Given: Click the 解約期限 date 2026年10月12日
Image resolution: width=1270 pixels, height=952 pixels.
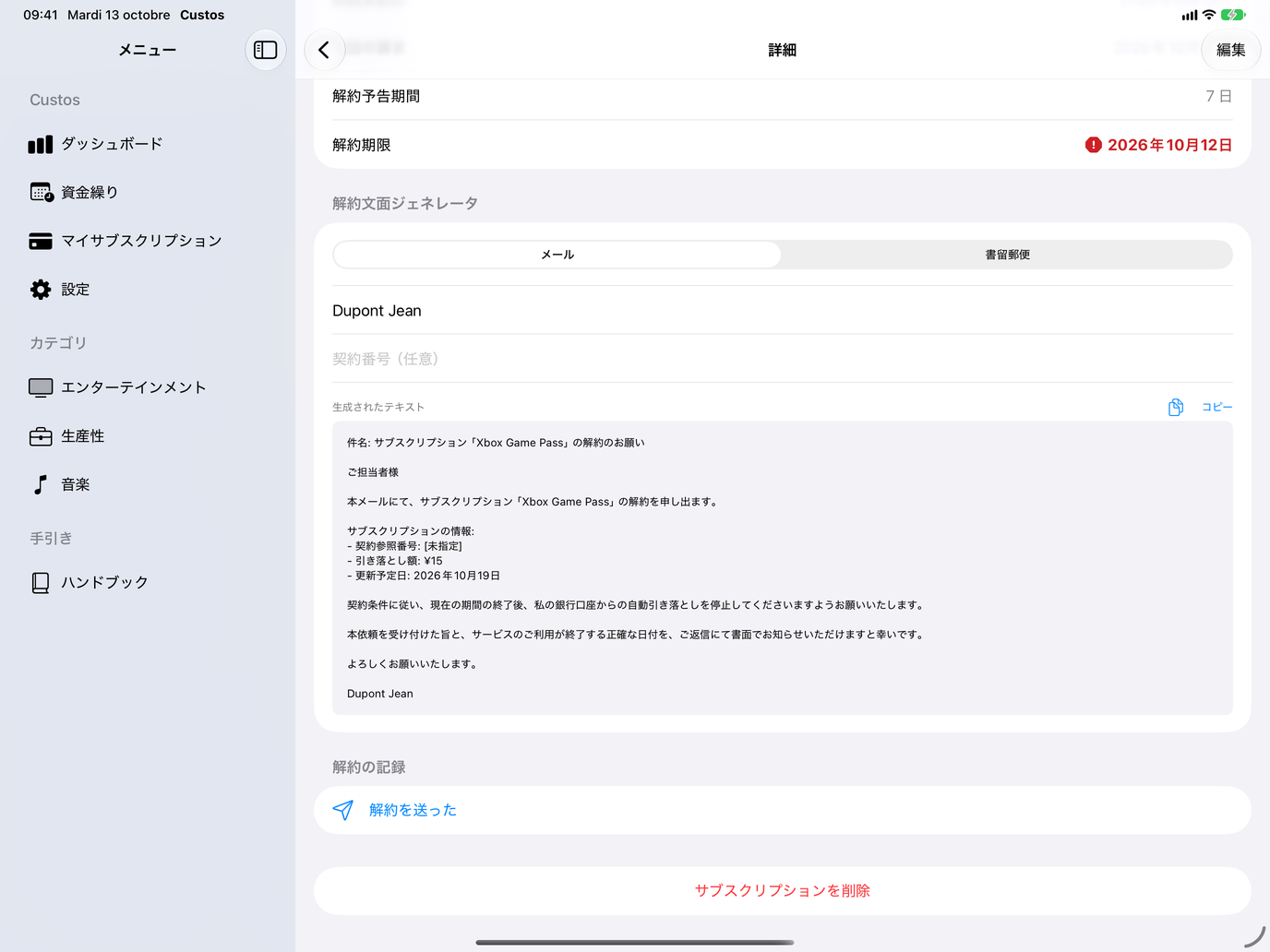Looking at the screenshot, I should coord(1169,145).
